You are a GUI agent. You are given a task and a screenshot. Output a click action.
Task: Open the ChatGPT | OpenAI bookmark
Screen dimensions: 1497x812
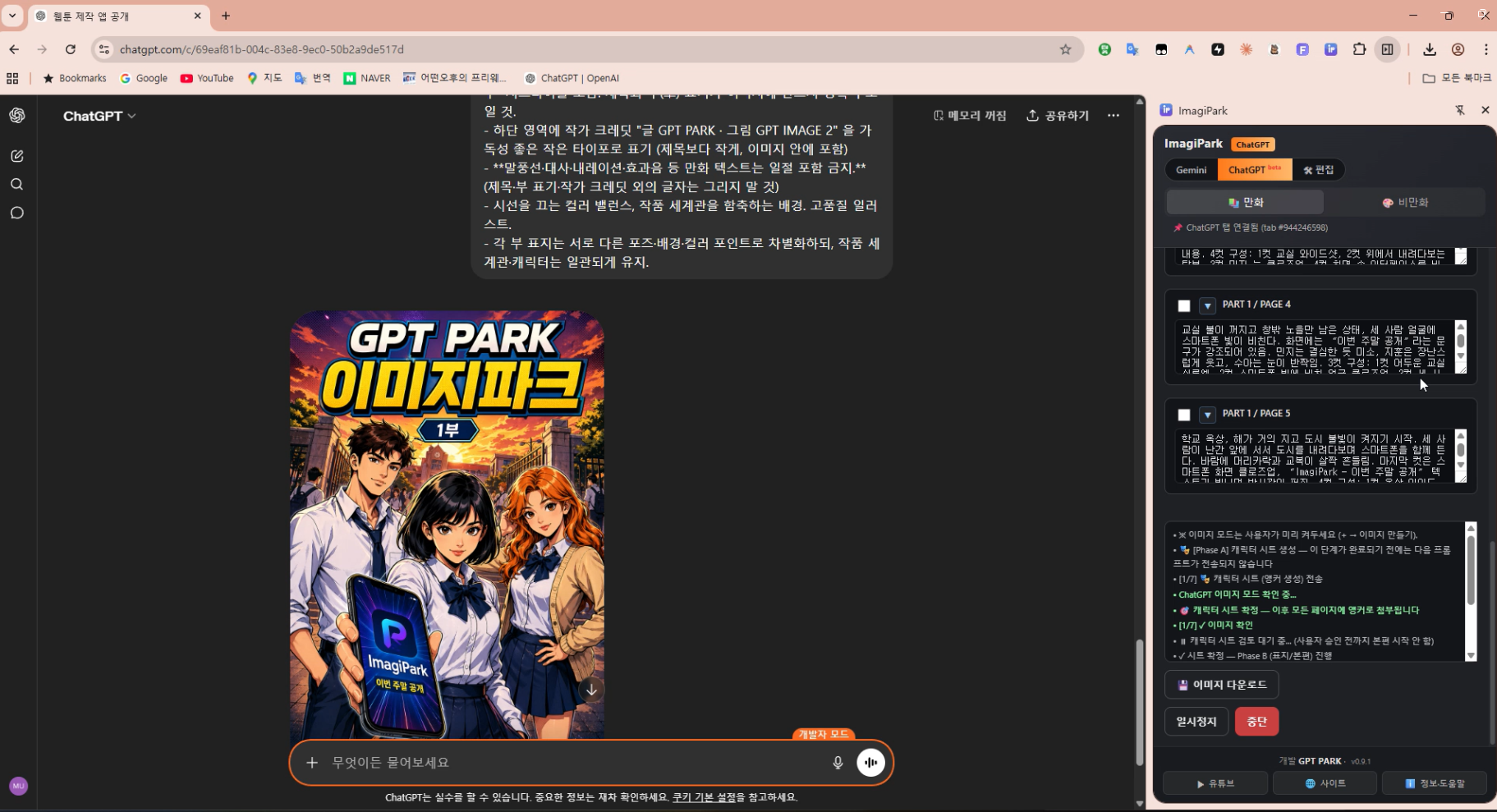point(572,78)
